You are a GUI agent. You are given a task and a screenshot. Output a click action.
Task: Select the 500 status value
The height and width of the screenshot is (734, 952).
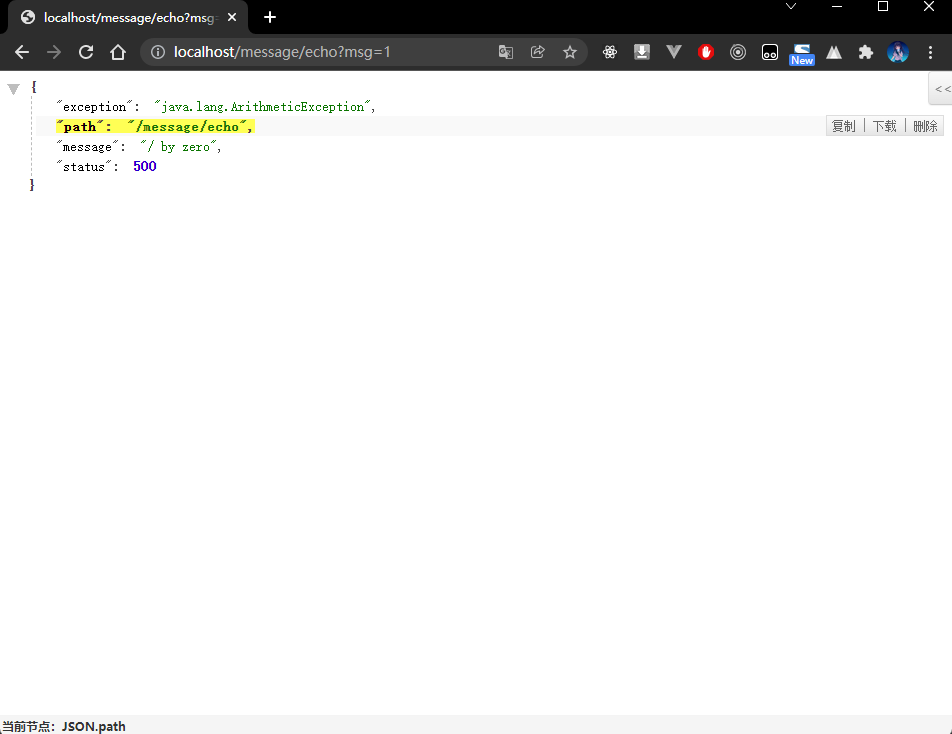(x=144, y=166)
